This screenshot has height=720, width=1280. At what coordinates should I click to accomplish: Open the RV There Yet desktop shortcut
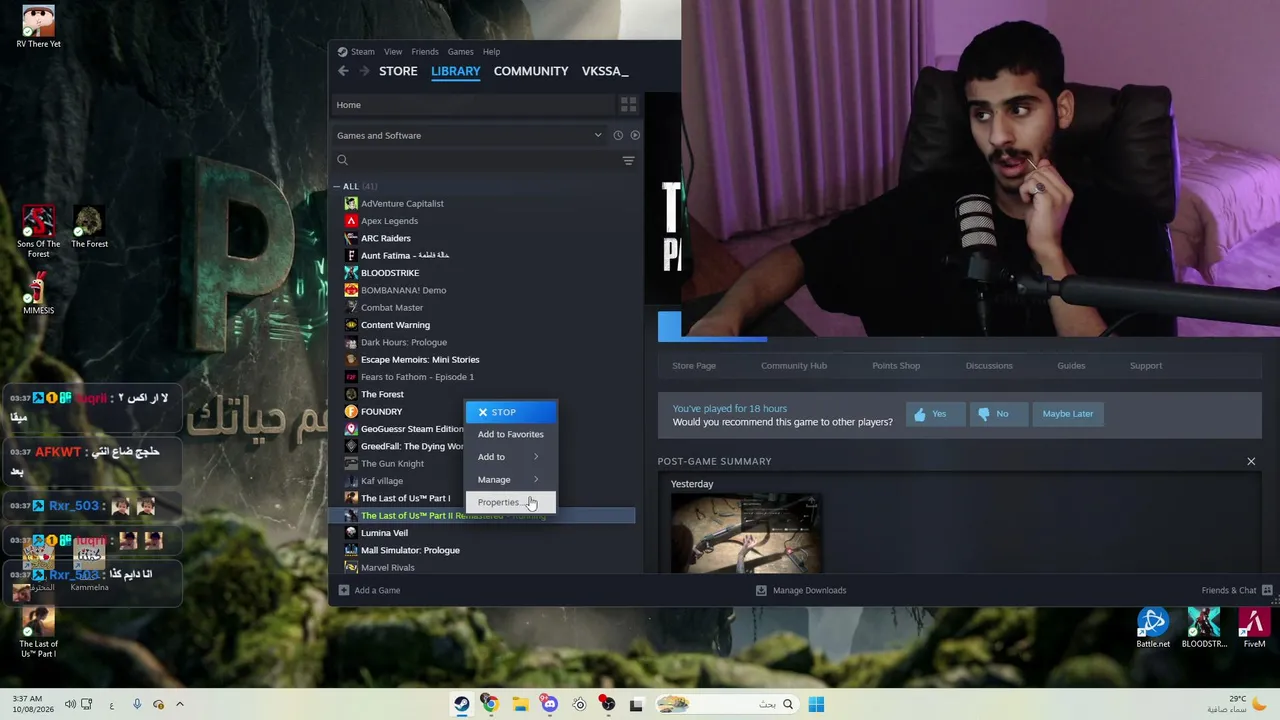38,27
